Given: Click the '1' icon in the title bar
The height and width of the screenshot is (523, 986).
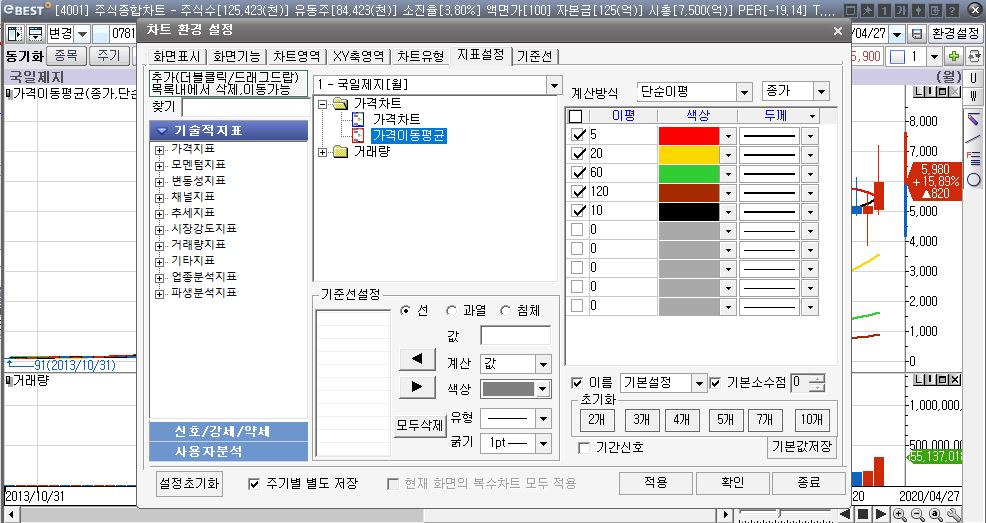Looking at the screenshot, I should pyautogui.click(x=884, y=11).
